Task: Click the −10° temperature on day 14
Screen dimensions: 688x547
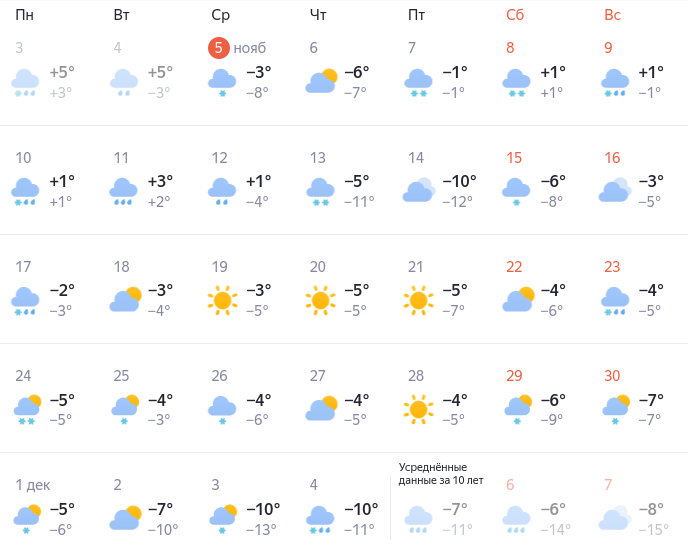Action: [460, 181]
